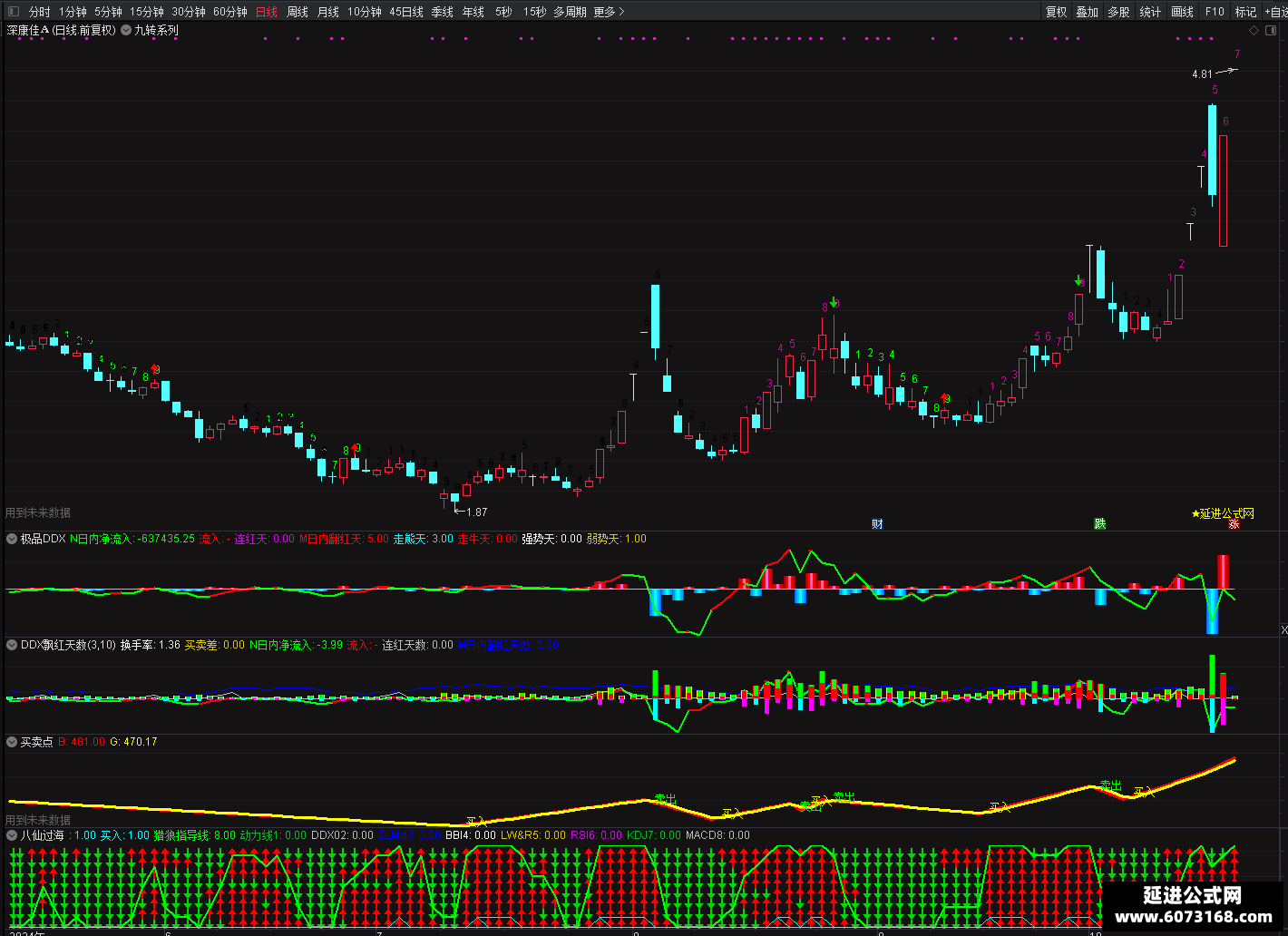Expand the DDX飘红天数 indicator selector
The height and width of the screenshot is (936, 1288).
point(12,645)
